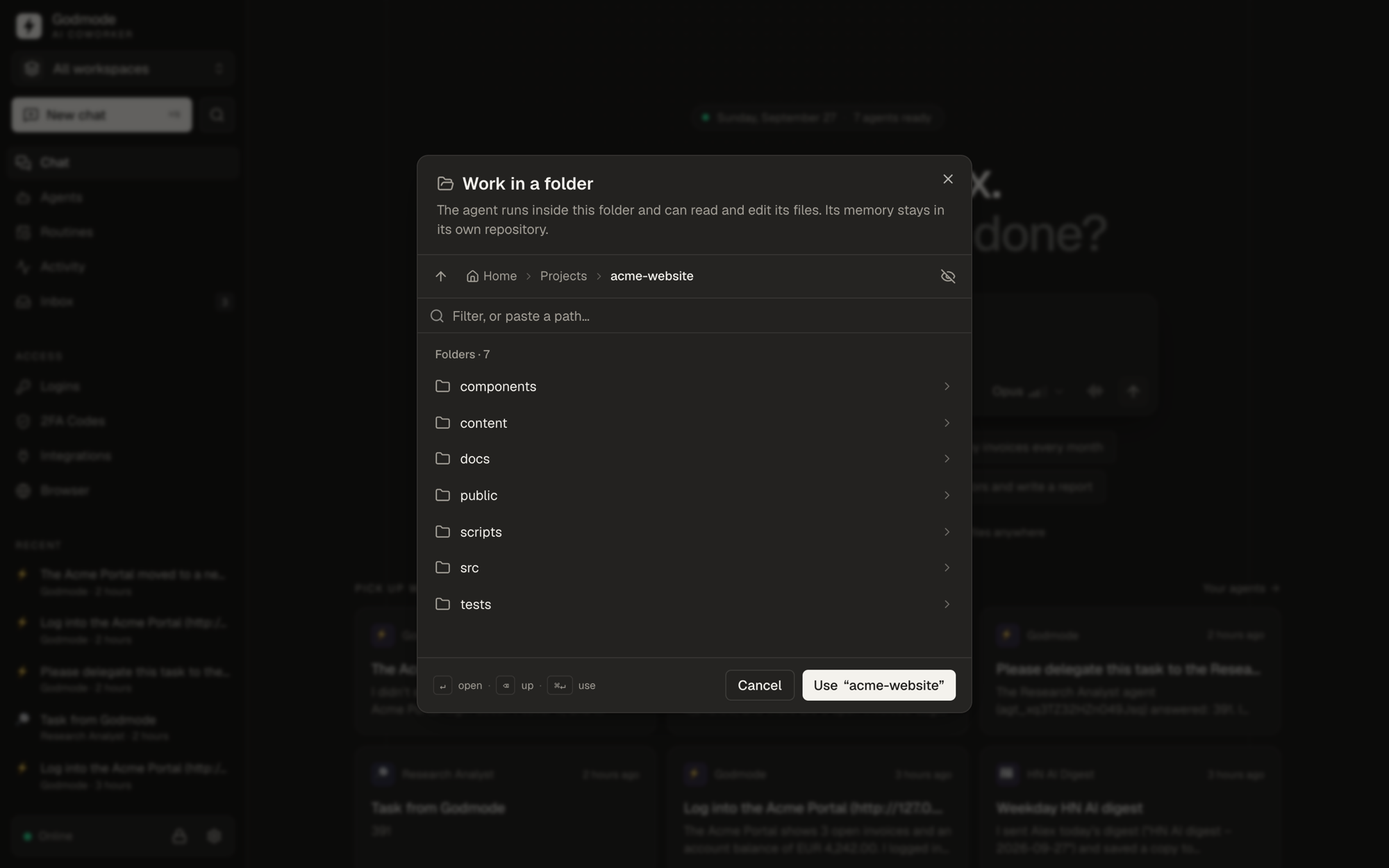1389x868 pixels.
Task: Expand tests via its chevron
Action: tap(947, 604)
